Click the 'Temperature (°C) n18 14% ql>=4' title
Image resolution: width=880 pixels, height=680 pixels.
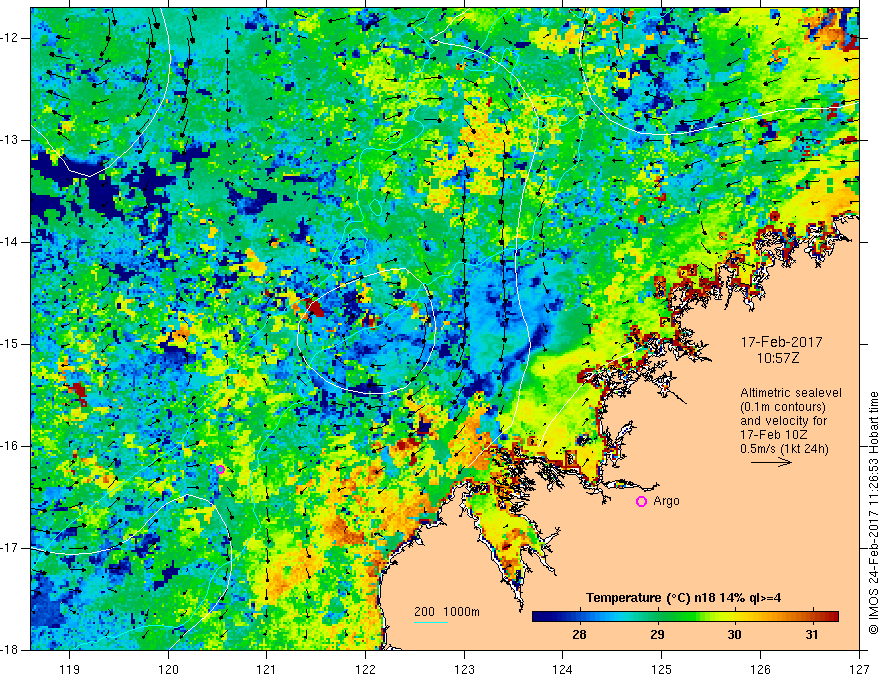click(683, 598)
